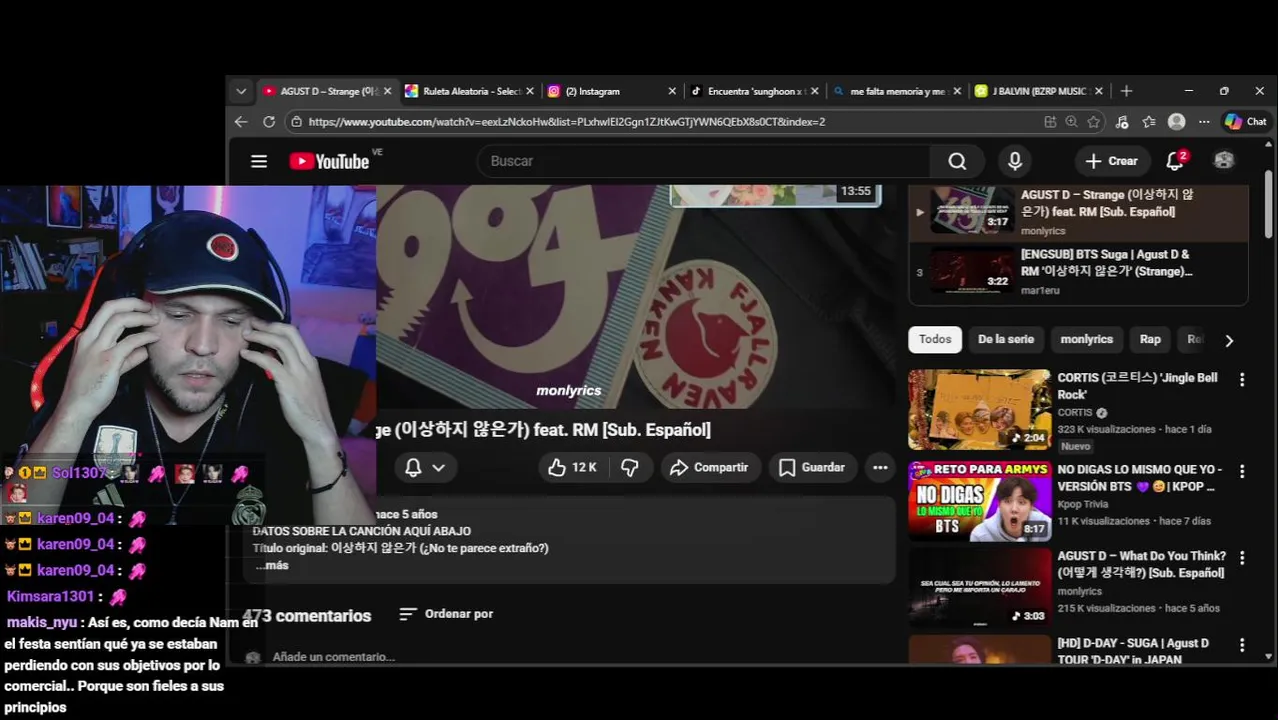Screen dimensions: 1278x720
Task: Click the zoom magnifier icon in address bar
Action: point(1071,121)
